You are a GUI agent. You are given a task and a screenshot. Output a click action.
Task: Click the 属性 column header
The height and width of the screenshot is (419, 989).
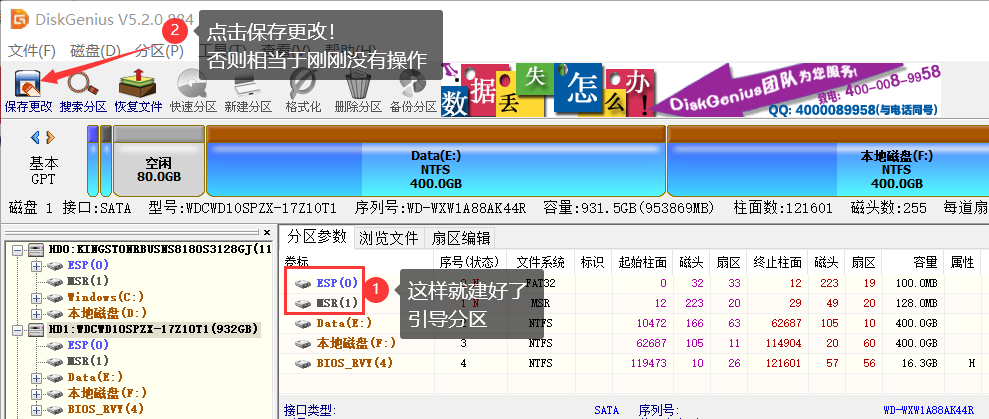coord(963,262)
